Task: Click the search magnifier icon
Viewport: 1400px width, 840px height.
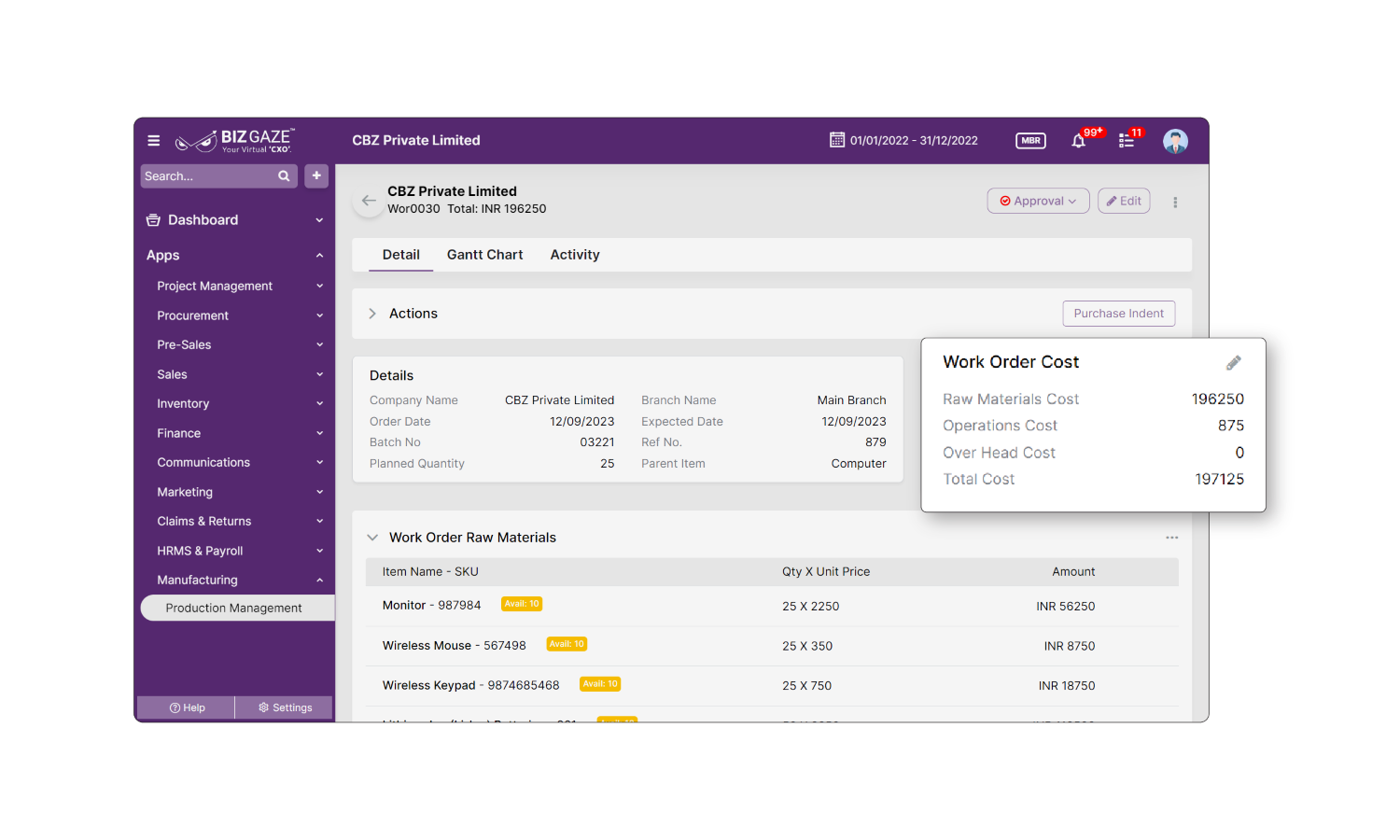Action: point(284,176)
